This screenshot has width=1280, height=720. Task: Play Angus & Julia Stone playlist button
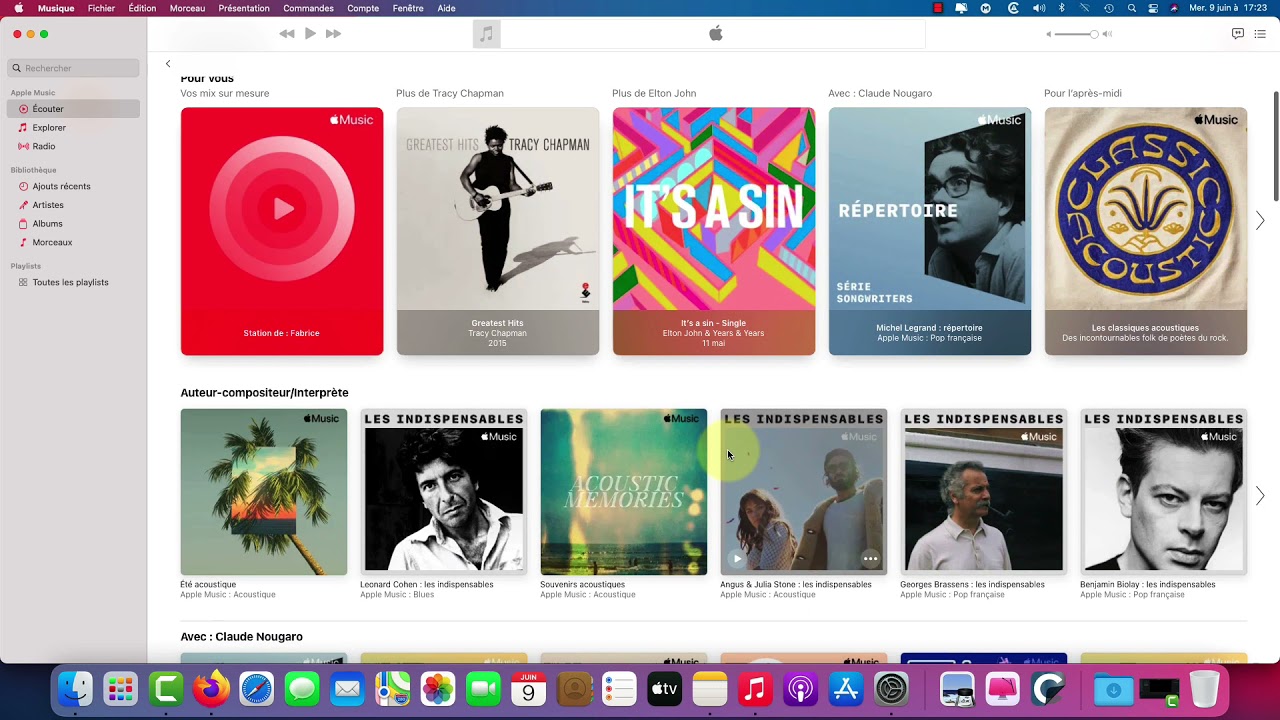click(x=737, y=559)
